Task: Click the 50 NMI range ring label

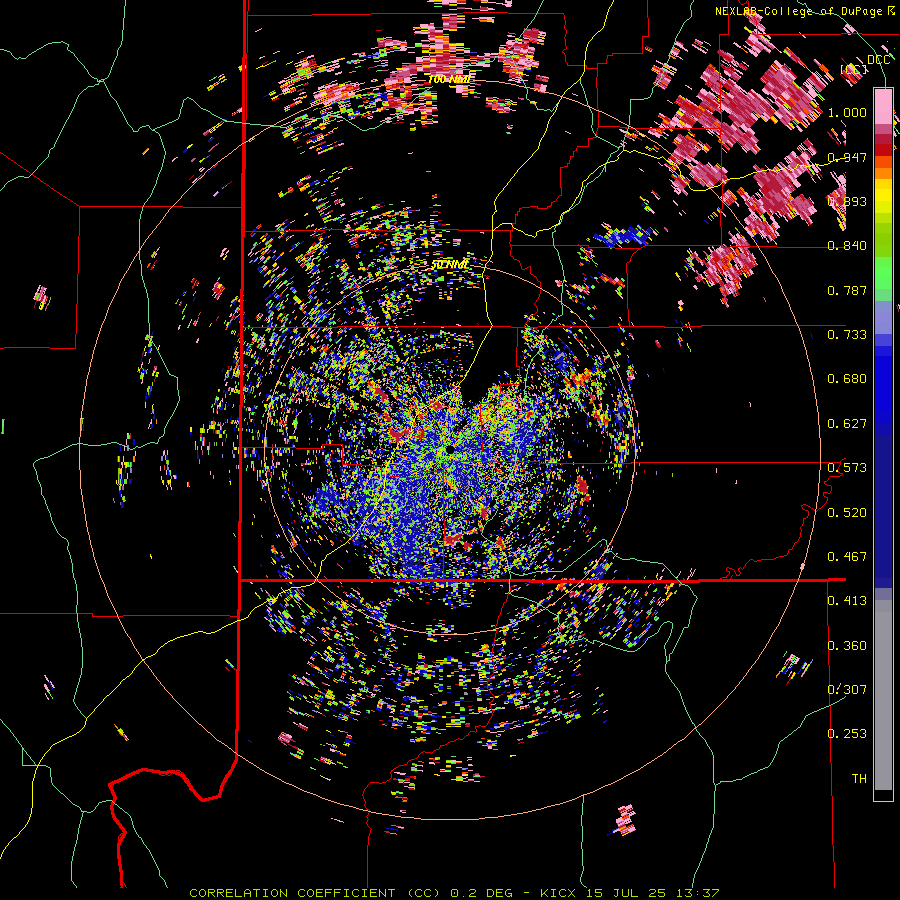Action: pyautogui.click(x=450, y=265)
